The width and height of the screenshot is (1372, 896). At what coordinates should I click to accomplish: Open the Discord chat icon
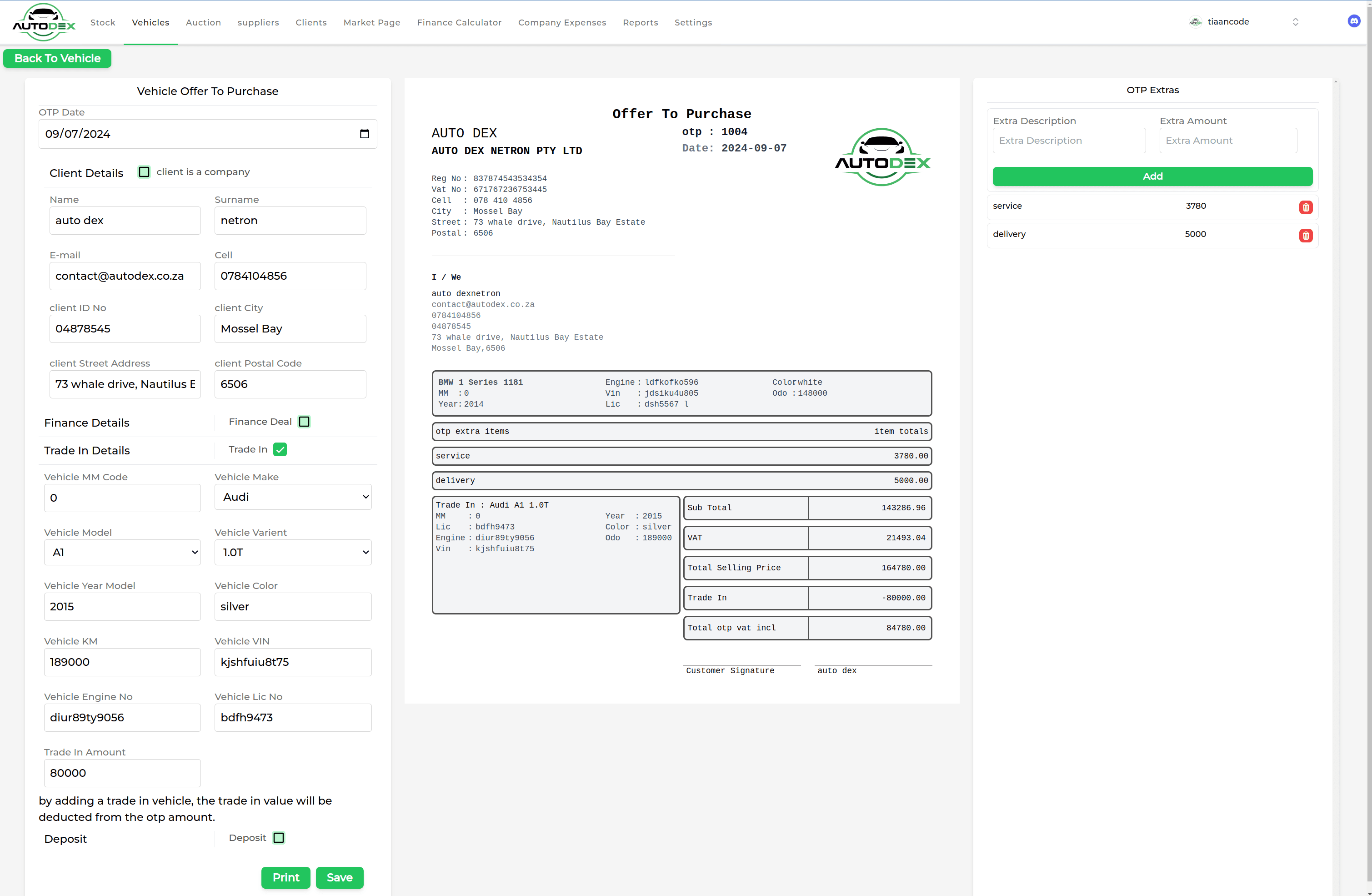[1354, 21]
